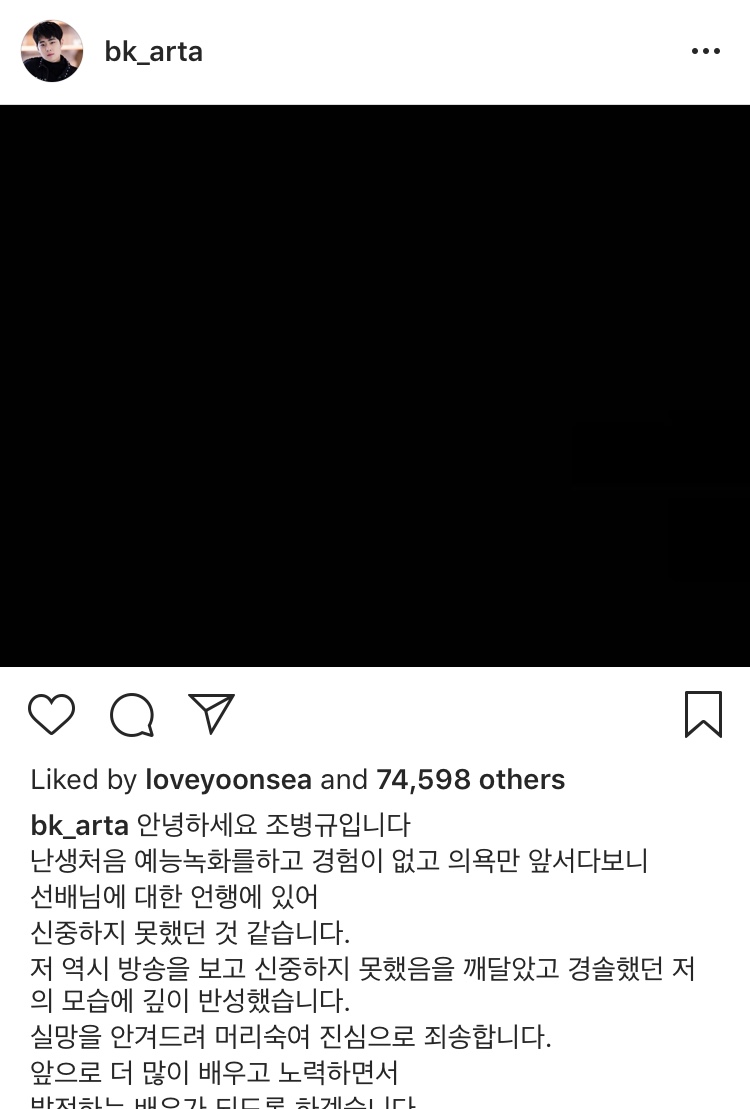Viewport: 750px width, 1109px height.
Task: Tap the apology line ending with 진심으로 죄송합니다
Action: tap(291, 1036)
